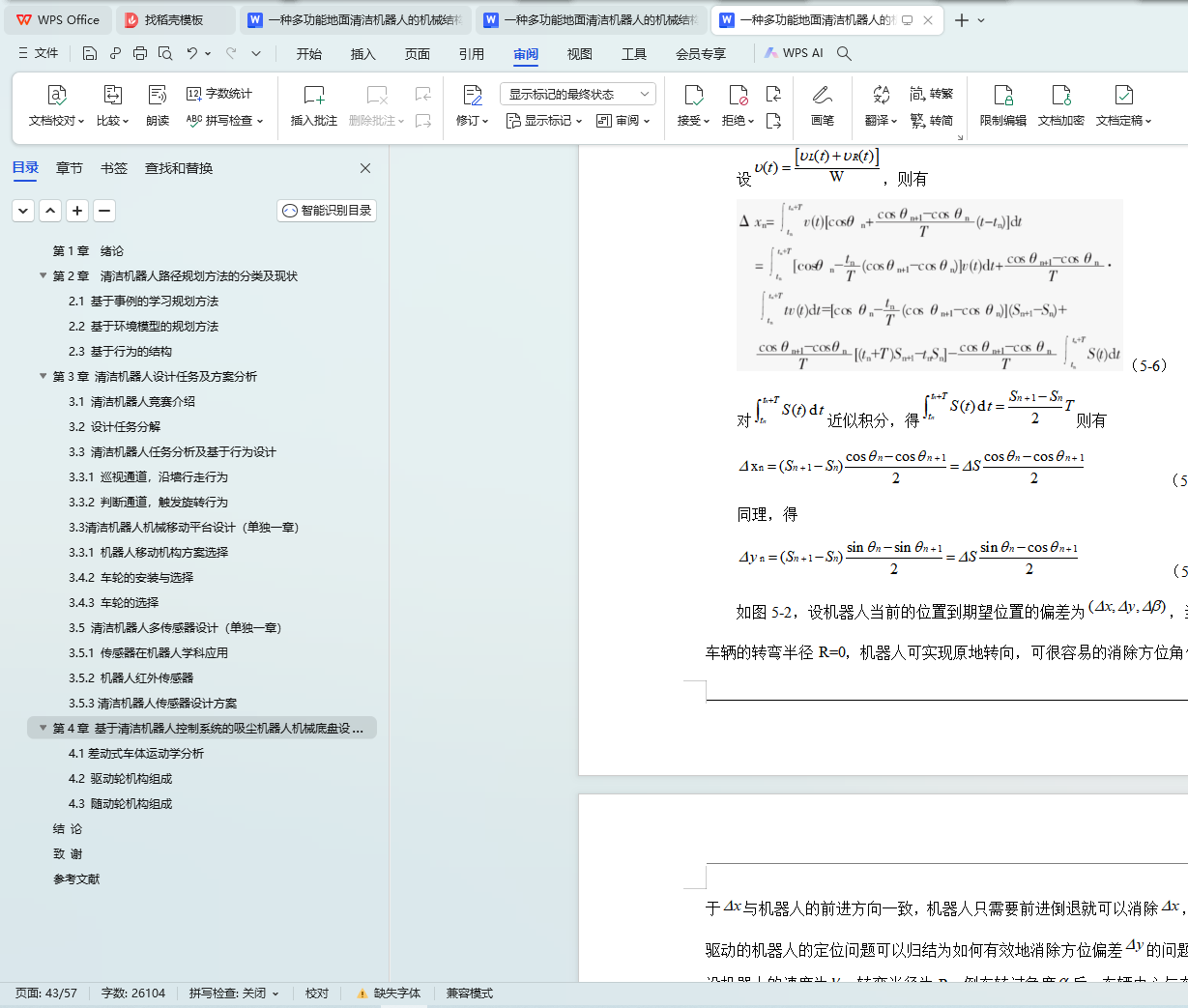Switch to WPS Office home tab
Image resolution: width=1188 pixels, height=1008 pixels.
click(x=58, y=20)
